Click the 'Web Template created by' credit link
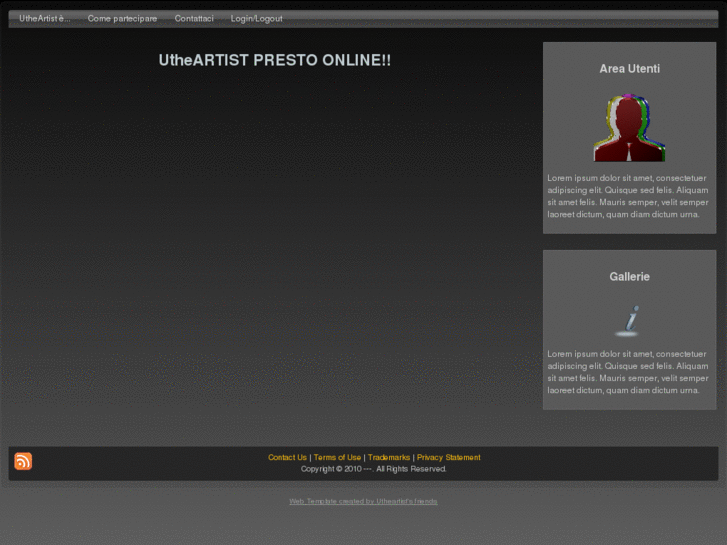 [x=363, y=501]
